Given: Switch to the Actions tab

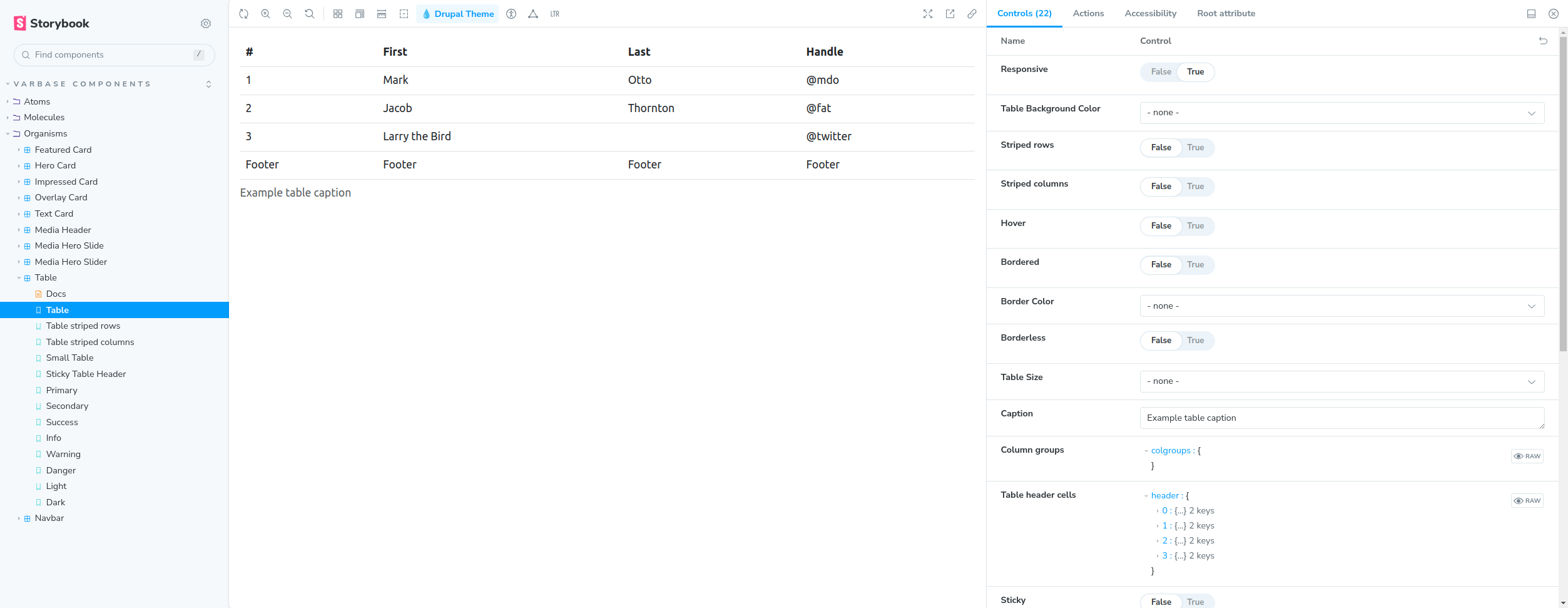Looking at the screenshot, I should click(1088, 13).
